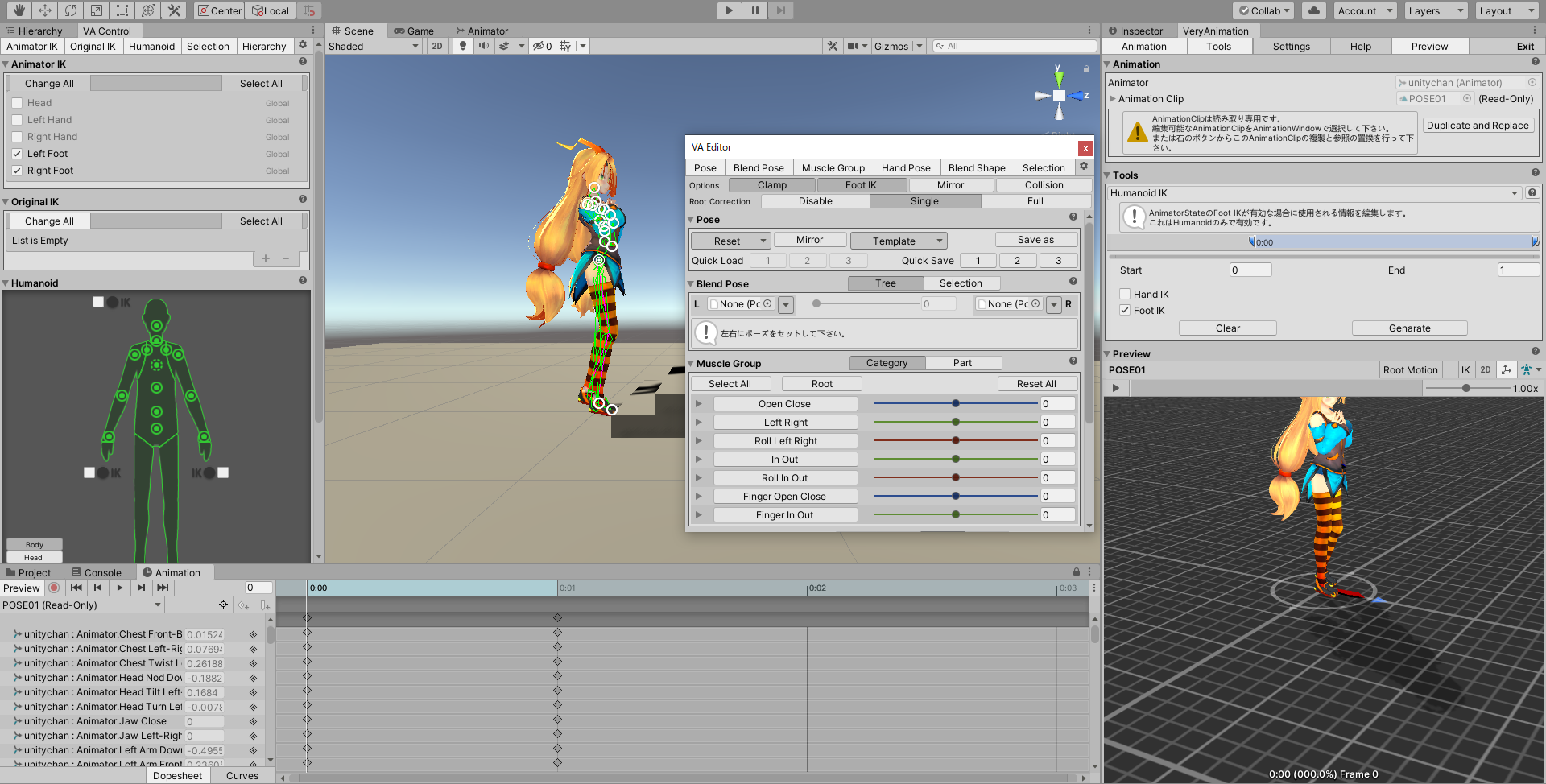
Task: Toggle filter by selection crosshair icon
Action: pos(223,605)
